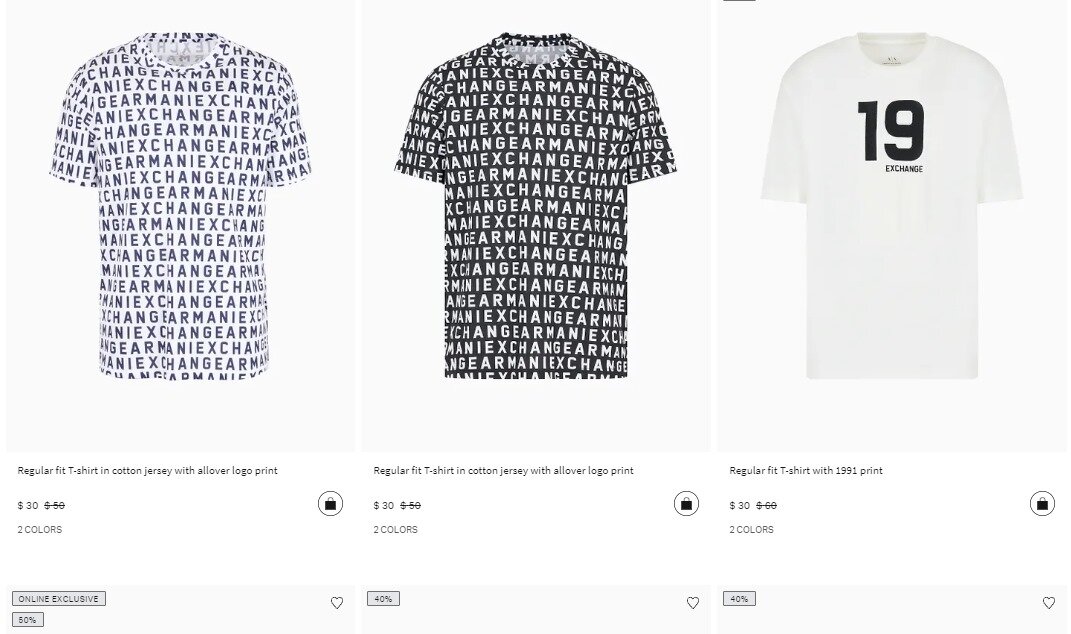Show 2 Colors options for white logo shirt
Viewport: 1071px width, 634px height.
(40, 530)
